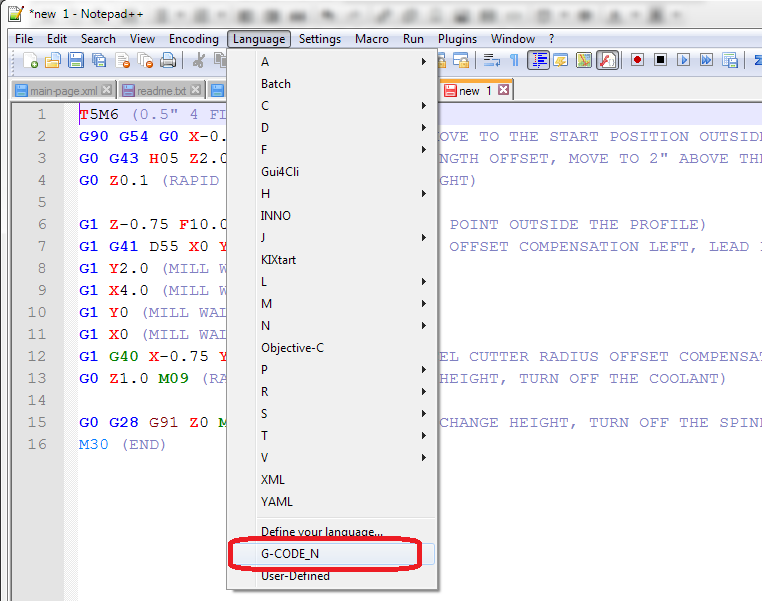762x601 pixels.
Task: Click the Playback macro play icon
Action: [684, 60]
